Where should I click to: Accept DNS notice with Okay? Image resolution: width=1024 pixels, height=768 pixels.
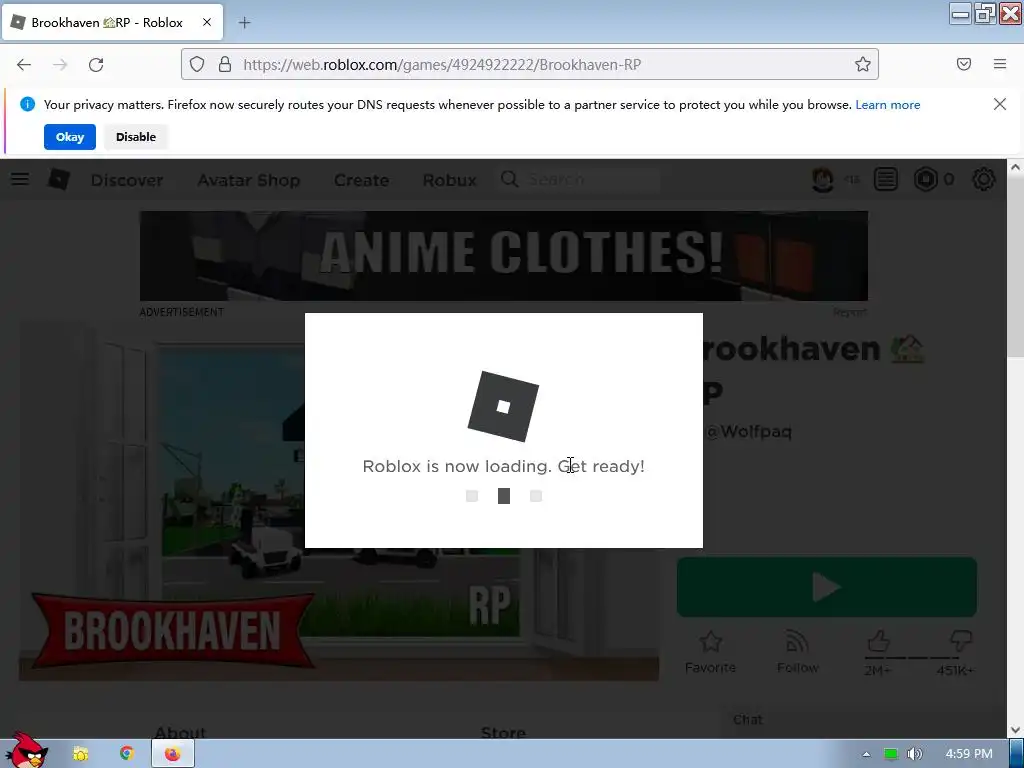[70, 137]
